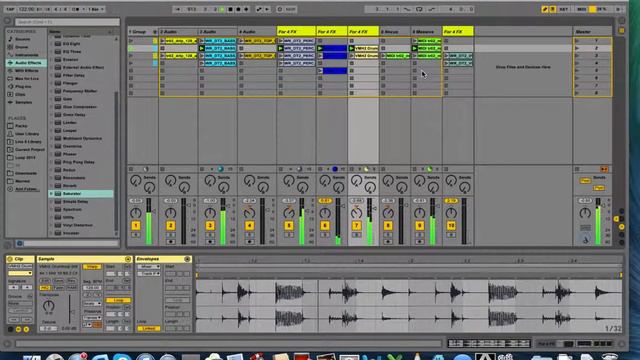Click the Linked button in Envelopes box
The image size is (640, 360).
pos(149,328)
